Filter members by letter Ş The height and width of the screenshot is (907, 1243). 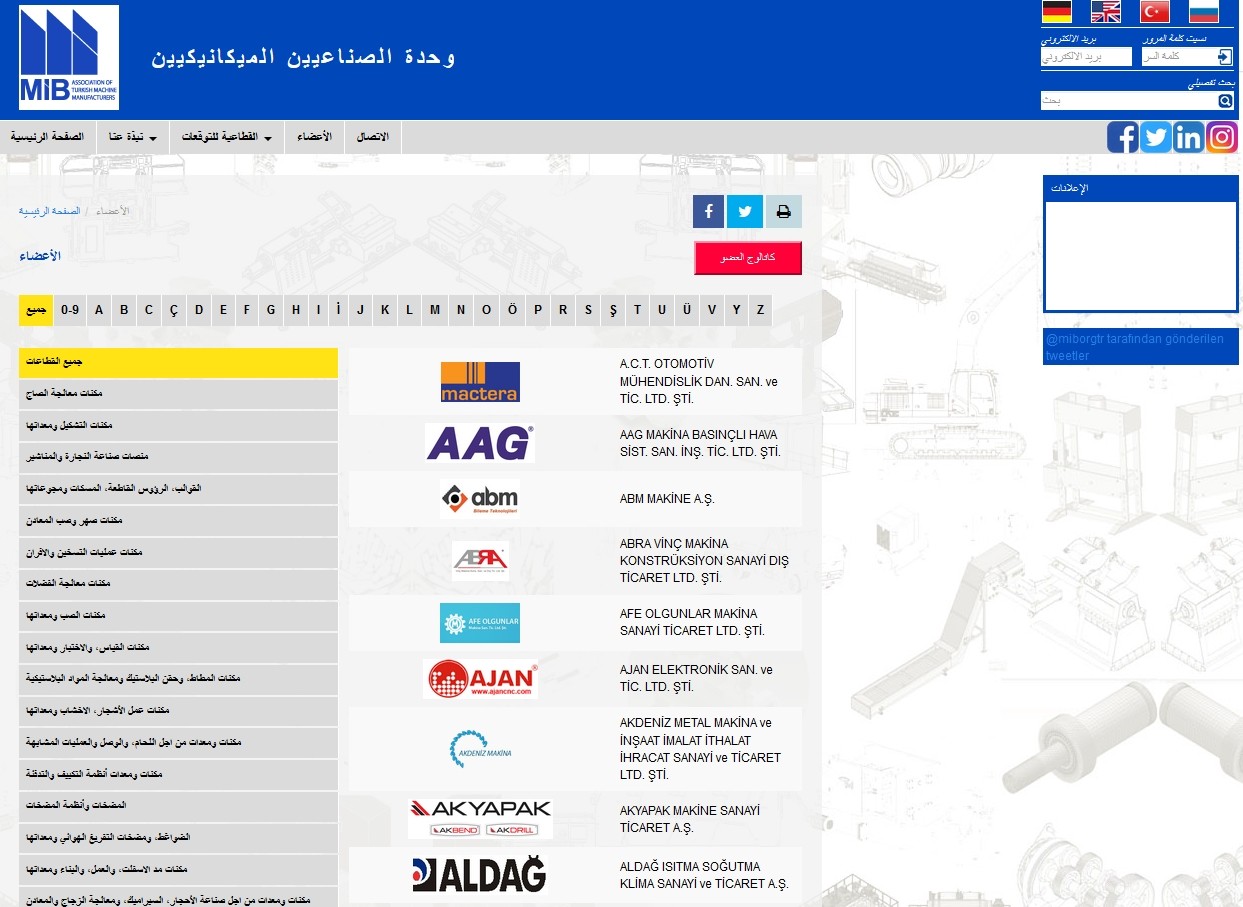(613, 310)
